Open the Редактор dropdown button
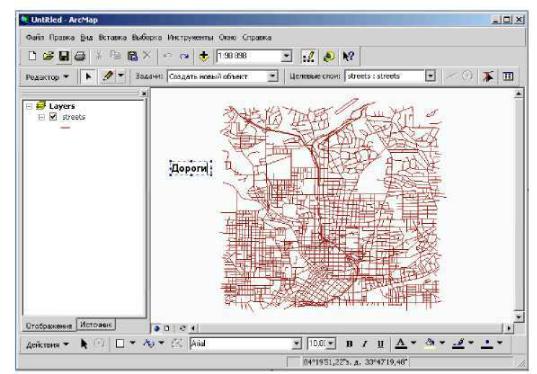This screenshot has width=537, height=374. coord(47,77)
